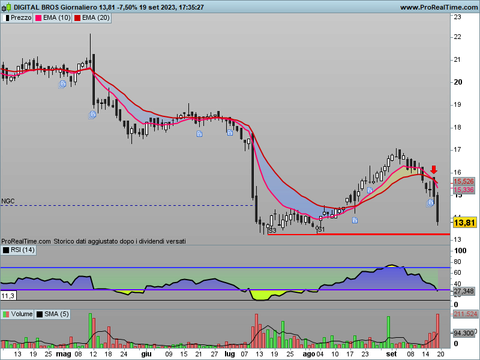Click the 27,348 RSI value tag

pyautogui.click(x=464, y=291)
